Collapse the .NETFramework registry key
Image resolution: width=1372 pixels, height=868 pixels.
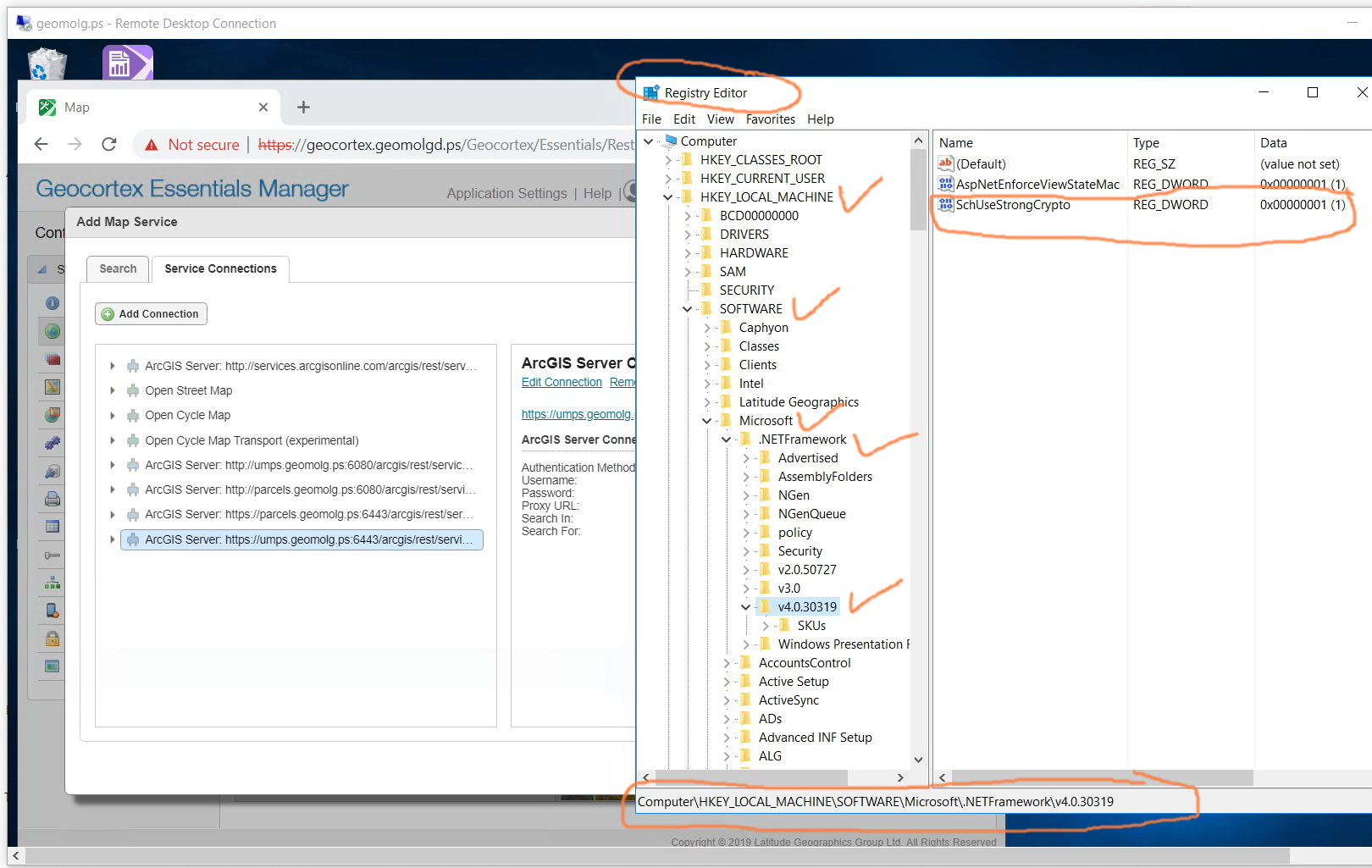pos(727,440)
